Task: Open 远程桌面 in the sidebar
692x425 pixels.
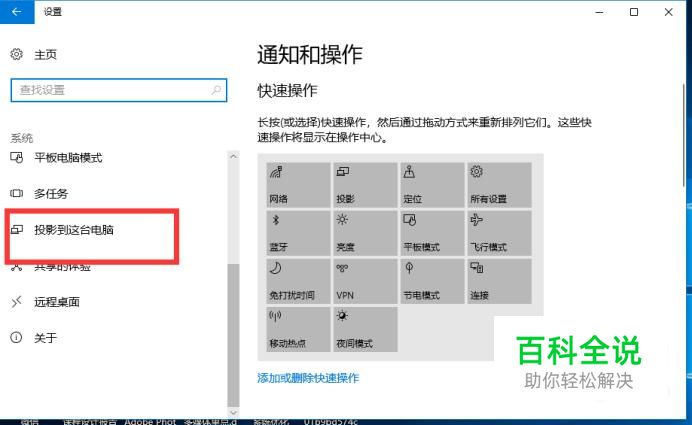Action: click(57, 302)
